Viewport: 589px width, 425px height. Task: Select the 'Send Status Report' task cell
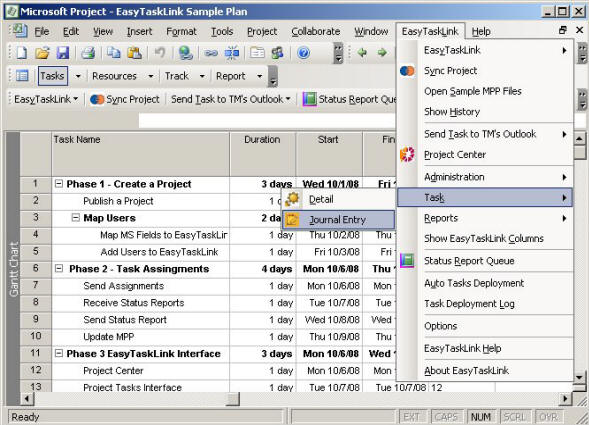[140, 320]
